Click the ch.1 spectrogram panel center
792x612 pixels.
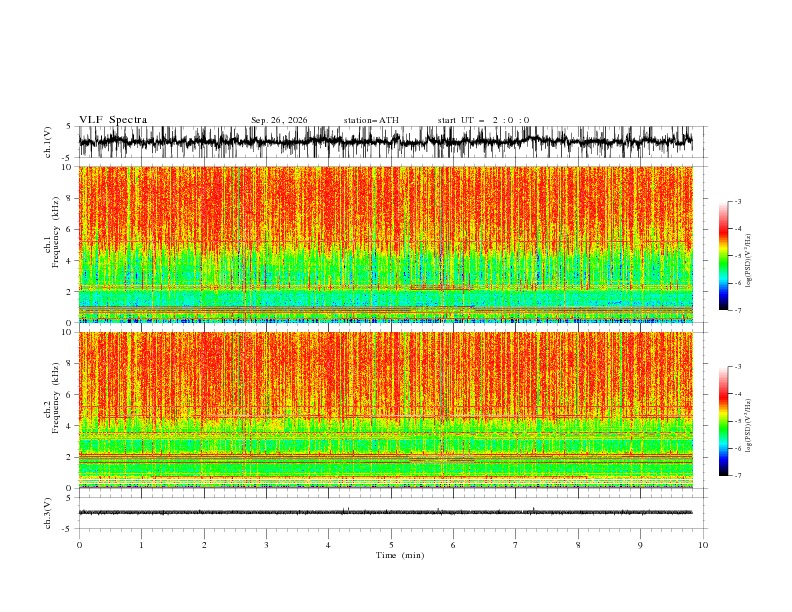(x=386, y=244)
